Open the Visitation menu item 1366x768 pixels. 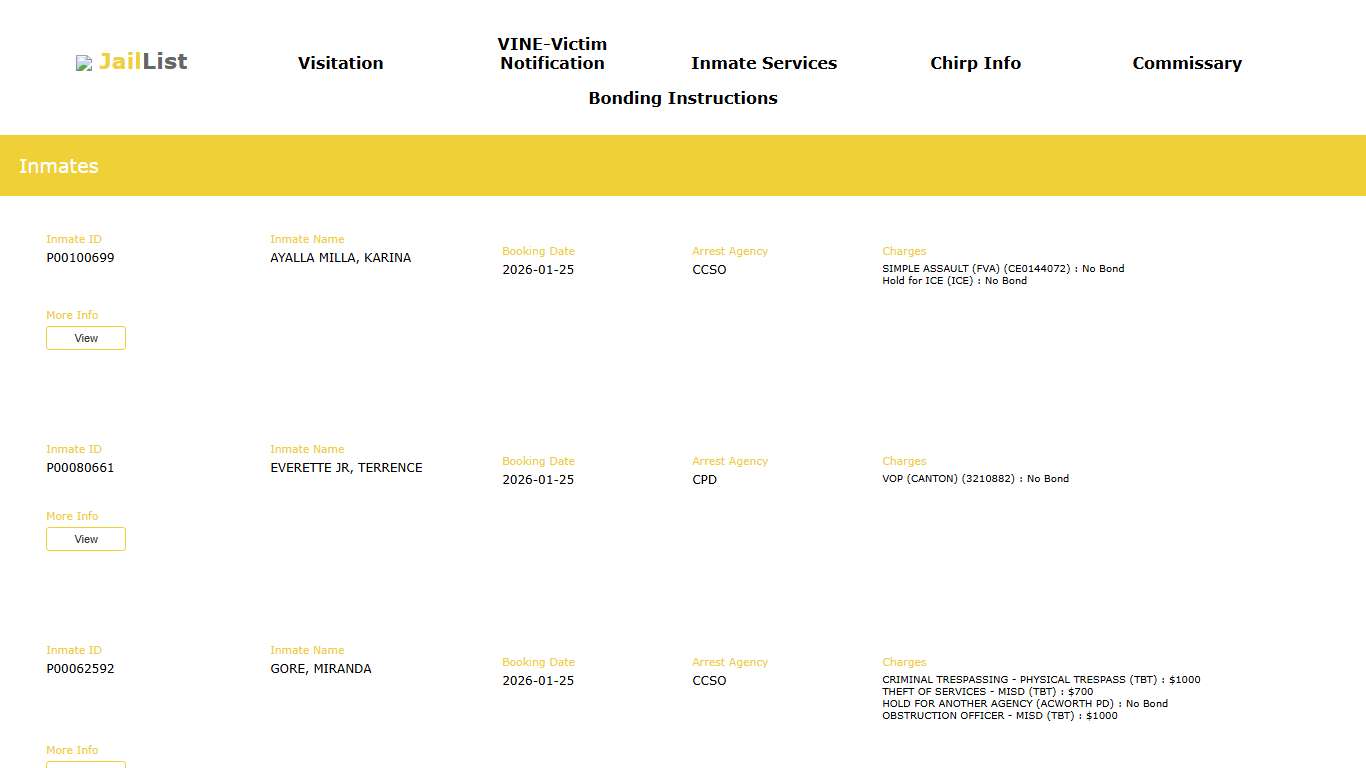[x=340, y=63]
